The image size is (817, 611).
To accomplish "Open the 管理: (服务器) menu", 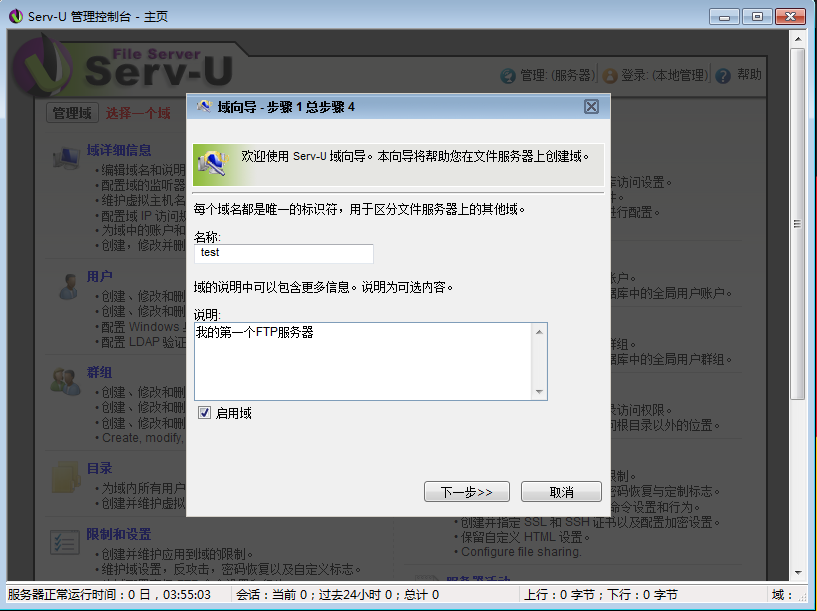I will (548, 76).
